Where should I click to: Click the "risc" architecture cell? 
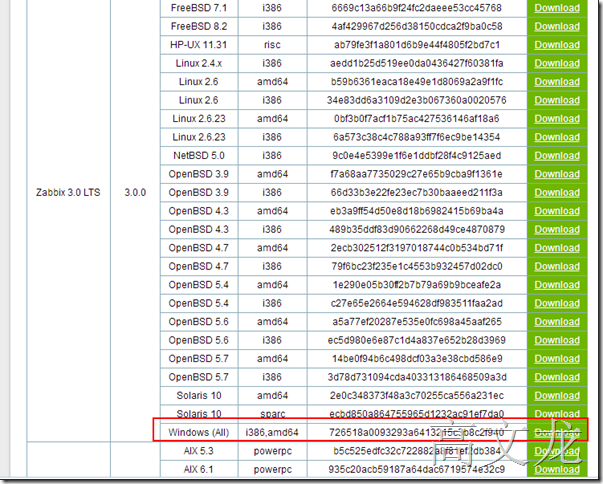(272, 45)
